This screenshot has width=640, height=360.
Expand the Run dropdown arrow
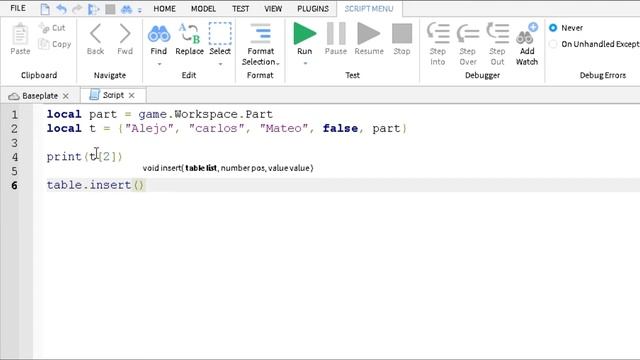point(305,63)
